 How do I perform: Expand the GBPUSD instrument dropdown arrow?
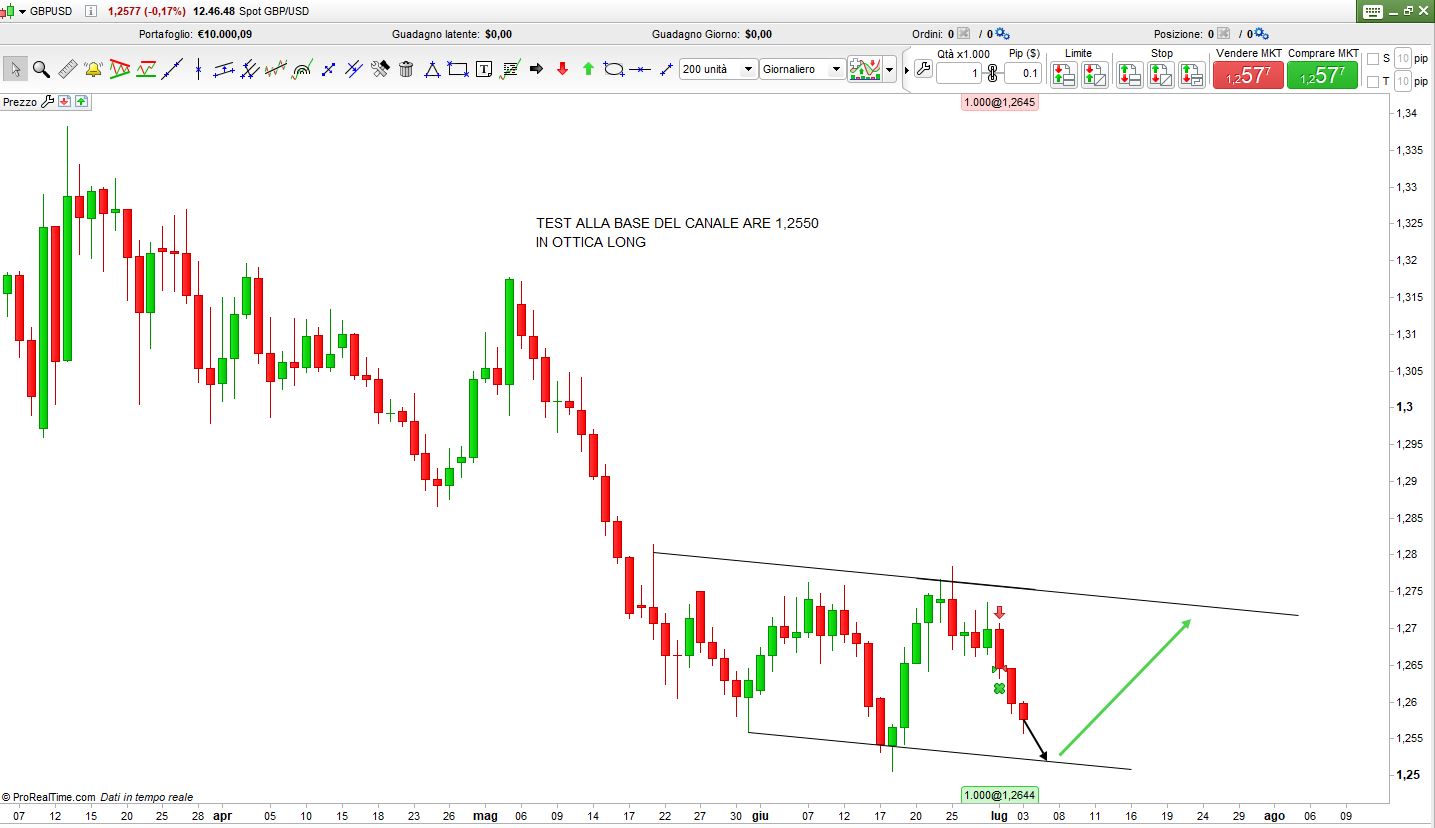[x=22, y=11]
